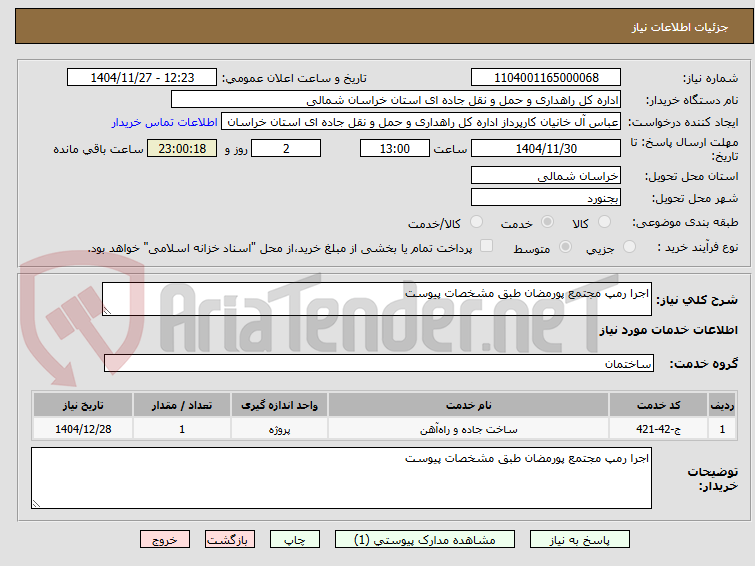The width and height of the screenshot is (755, 566).
Task: Click the remaining days field showing 2
Action: pos(286,148)
